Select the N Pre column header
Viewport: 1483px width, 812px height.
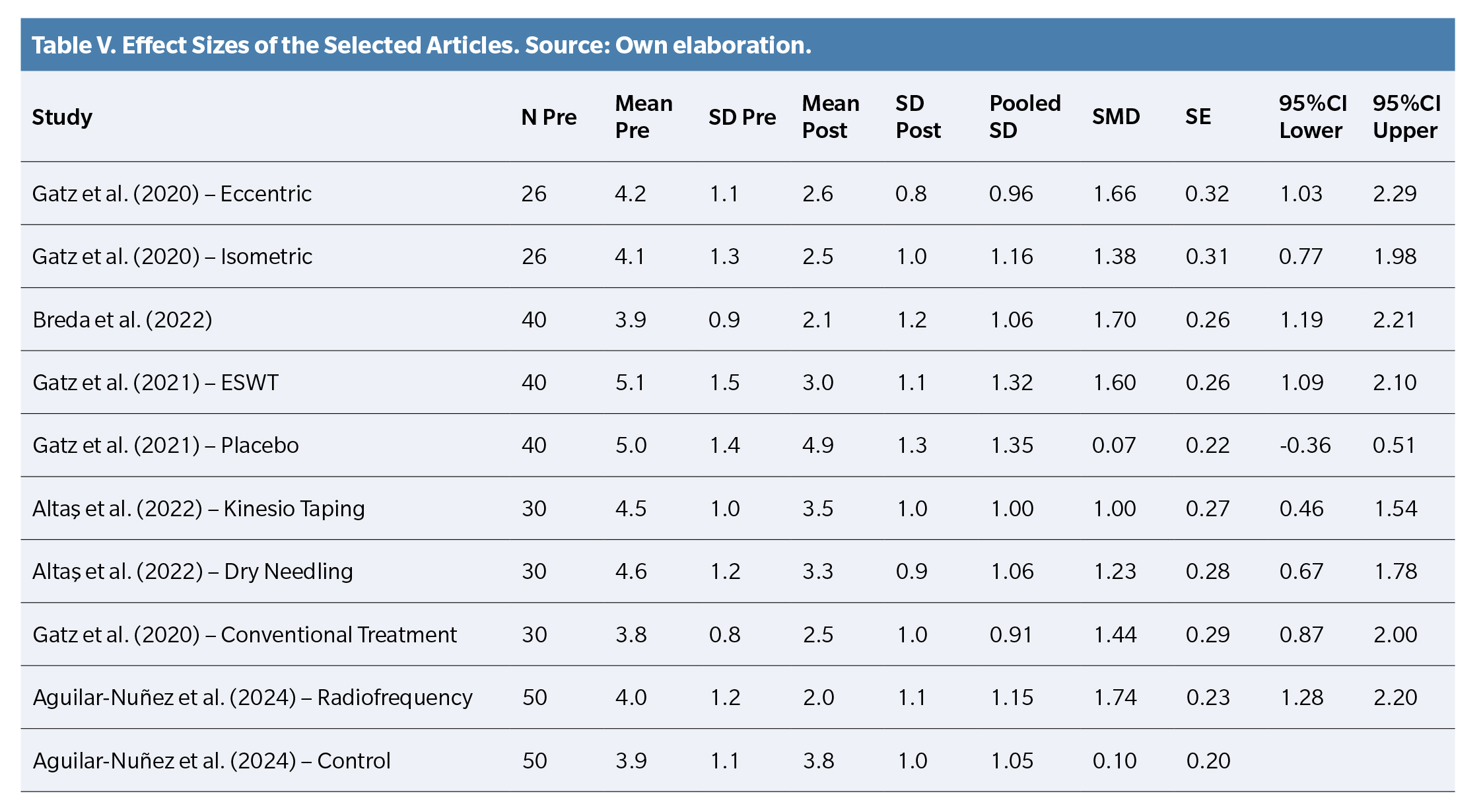[549, 117]
